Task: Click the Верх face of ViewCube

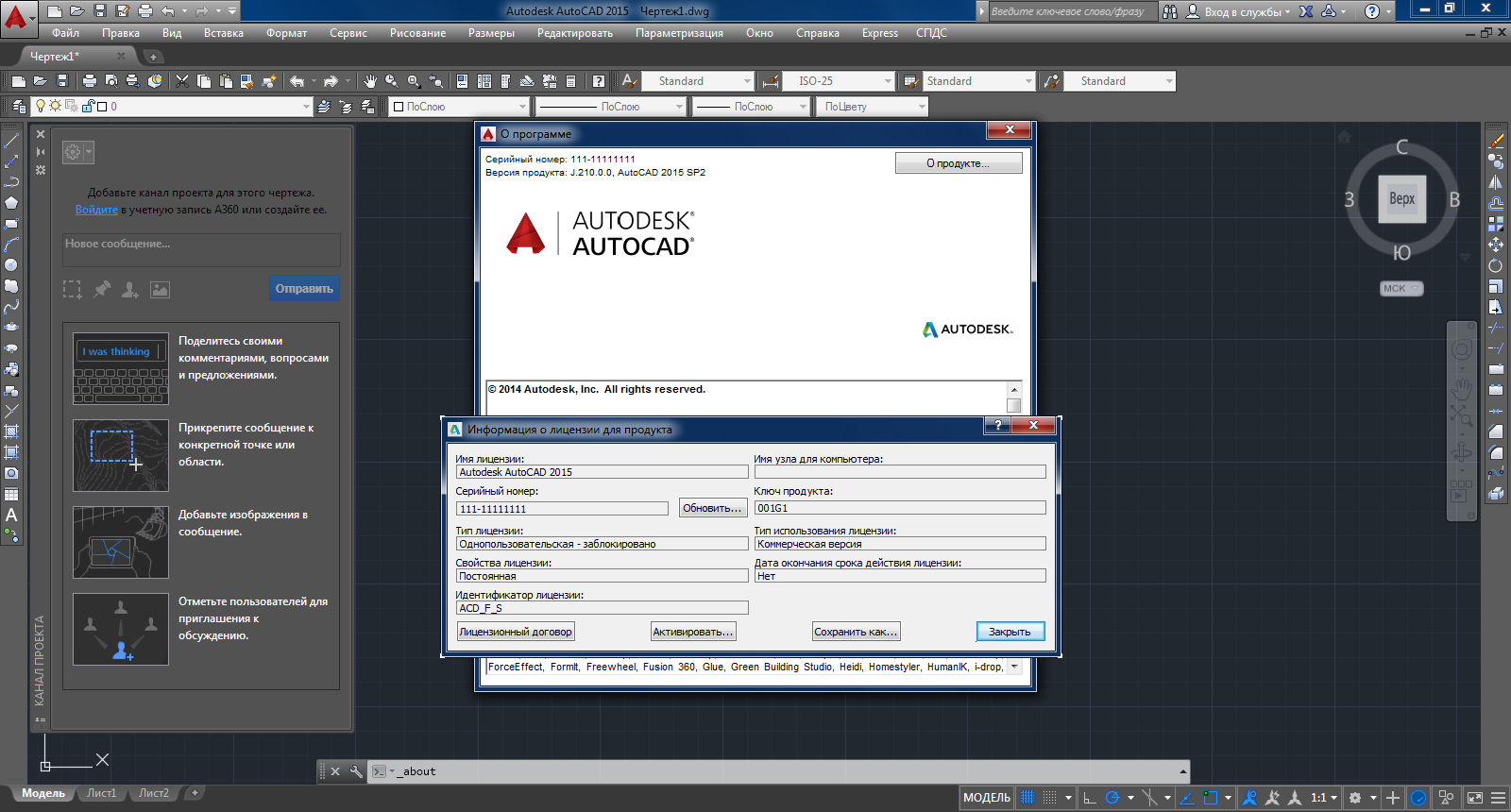Action: click(x=1402, y=199)
